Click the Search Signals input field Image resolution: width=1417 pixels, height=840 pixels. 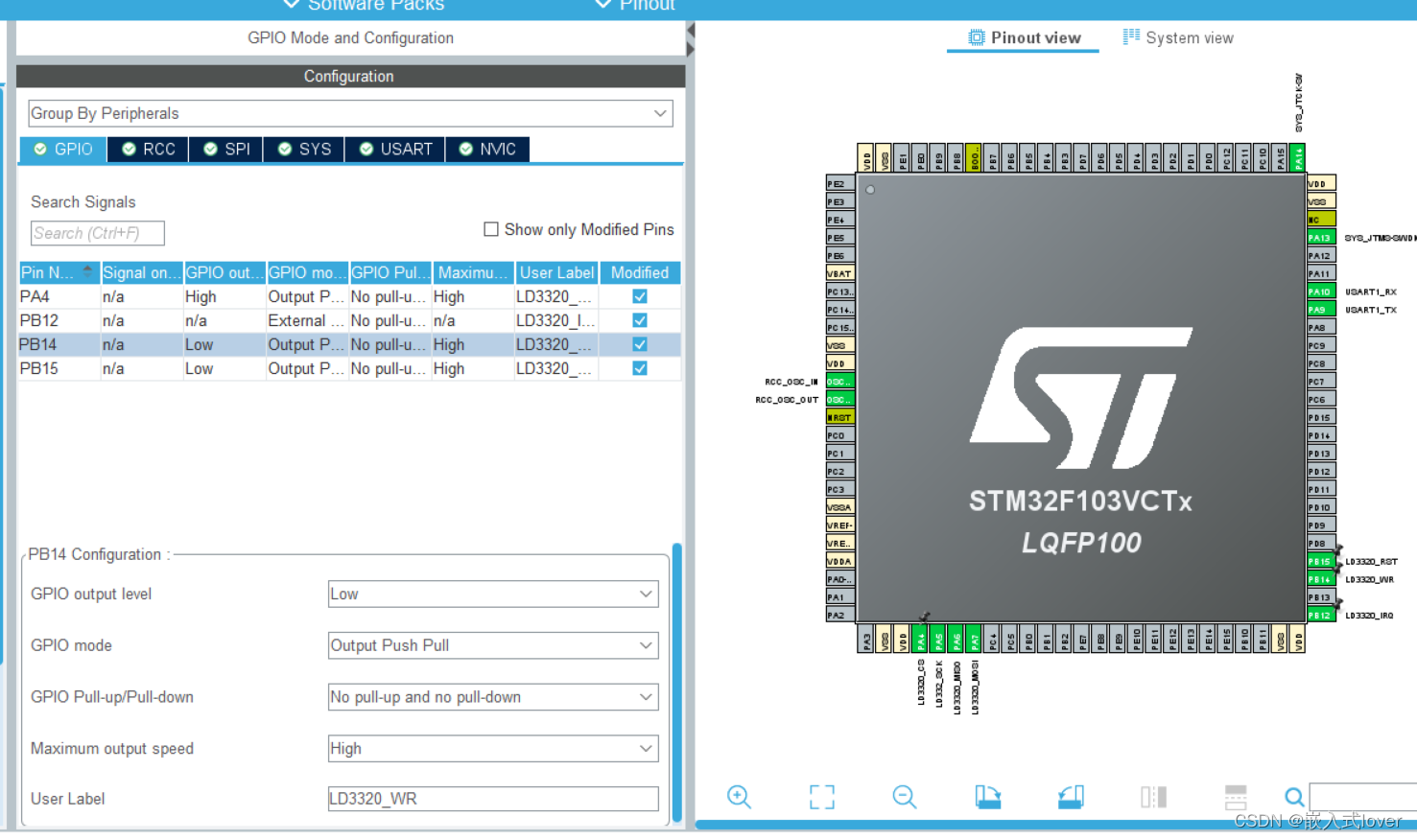(97, 233)
